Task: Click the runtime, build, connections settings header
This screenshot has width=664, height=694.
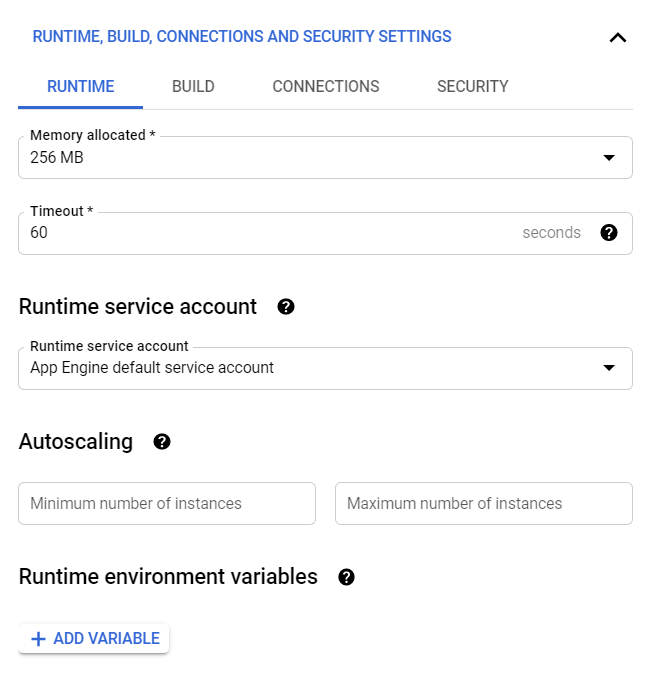Action: tap(242, 37)
